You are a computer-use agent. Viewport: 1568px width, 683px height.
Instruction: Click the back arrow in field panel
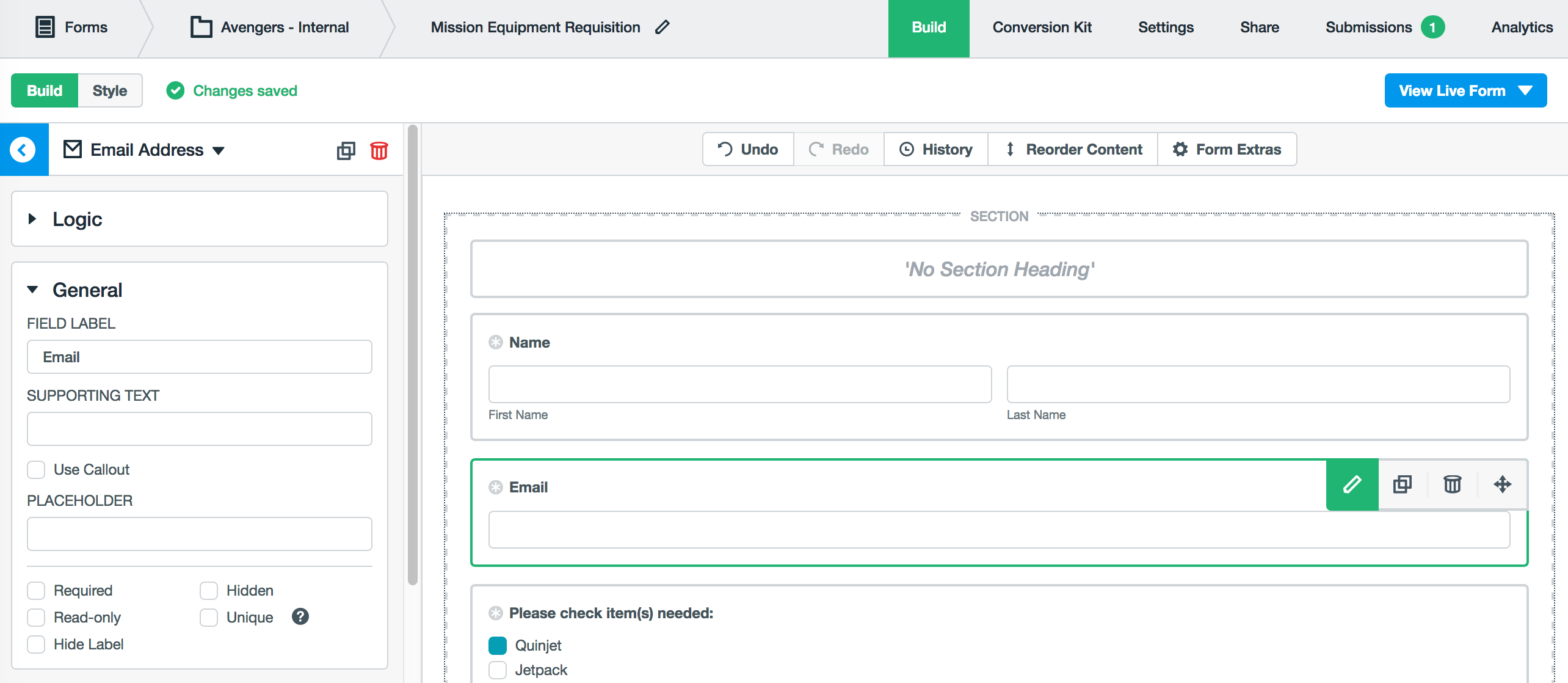[x=23, y=150]
